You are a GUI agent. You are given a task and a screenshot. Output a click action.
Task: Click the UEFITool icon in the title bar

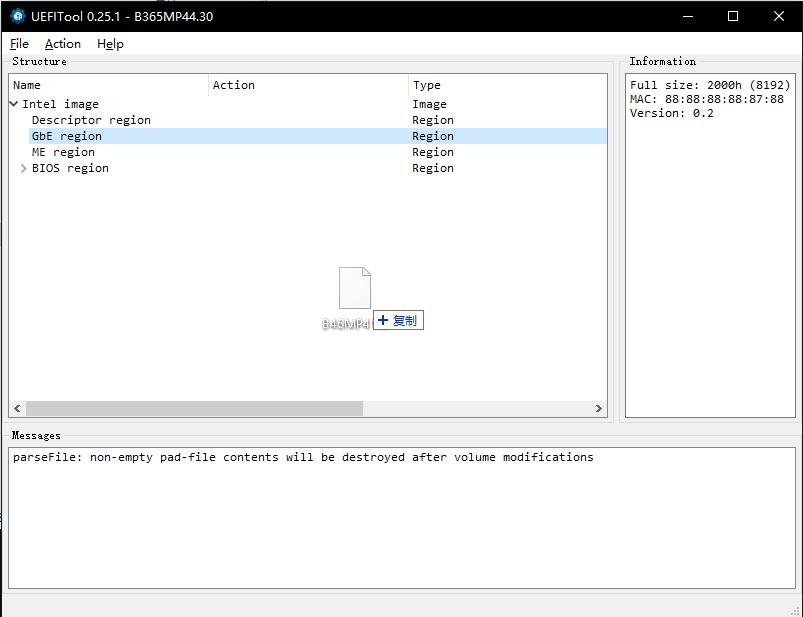pyautogui.click(x=17, y=16)
